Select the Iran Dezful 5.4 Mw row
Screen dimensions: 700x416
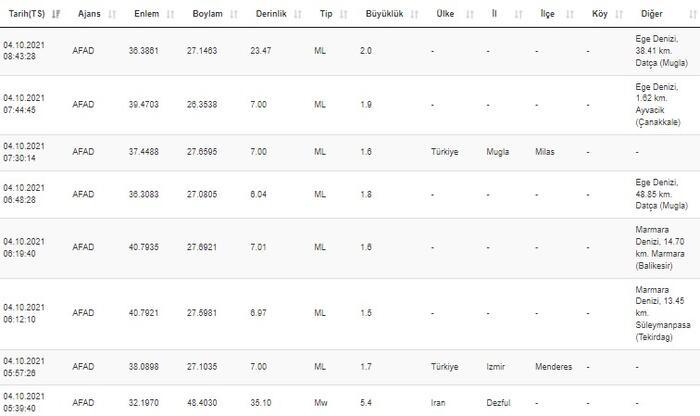(350, 401)
